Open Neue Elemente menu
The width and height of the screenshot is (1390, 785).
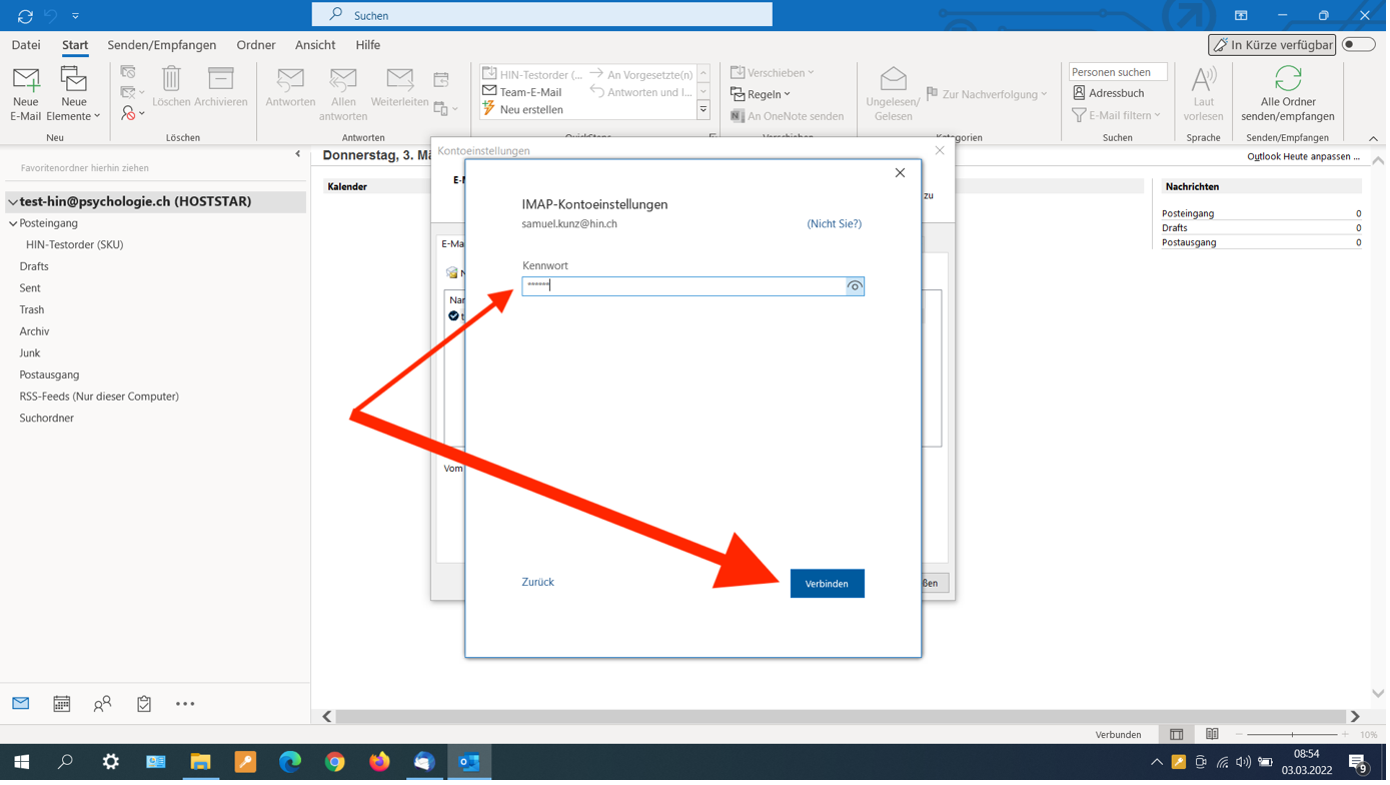pos(74,95)
